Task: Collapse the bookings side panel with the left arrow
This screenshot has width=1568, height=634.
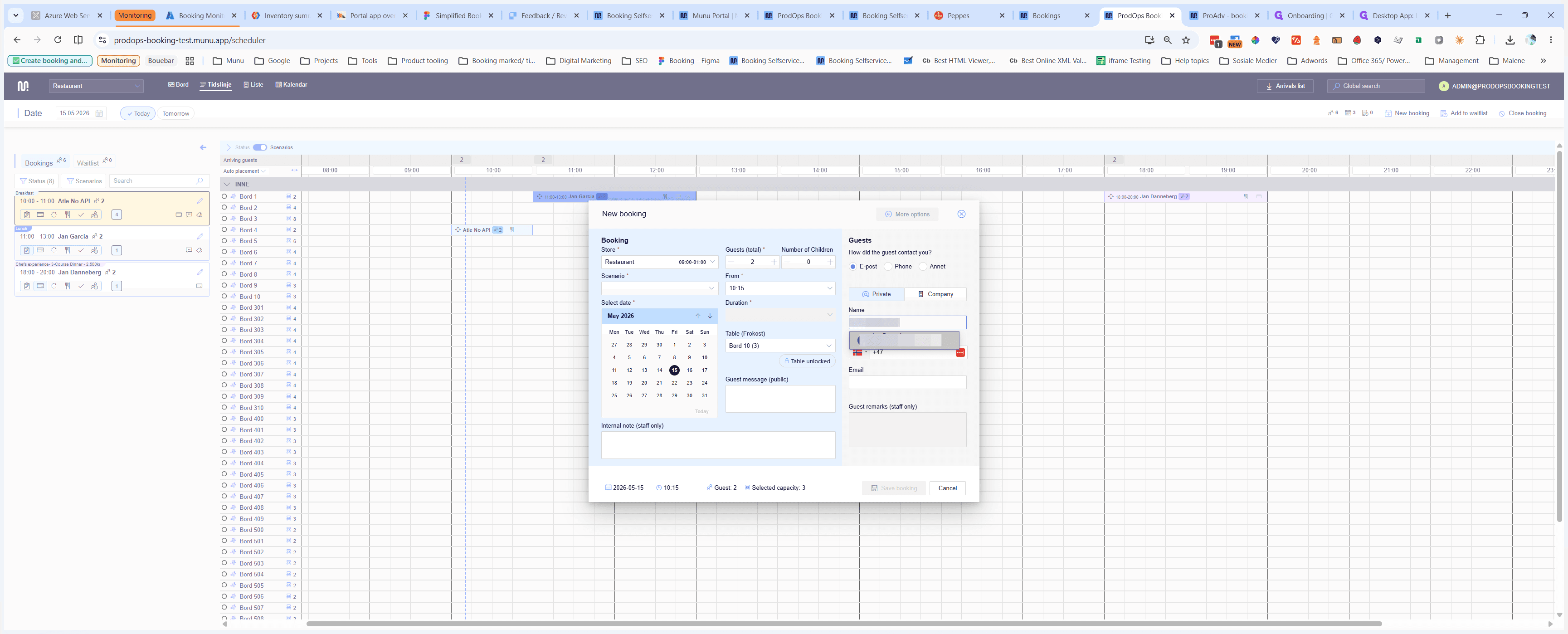Action: pos(203,147)
